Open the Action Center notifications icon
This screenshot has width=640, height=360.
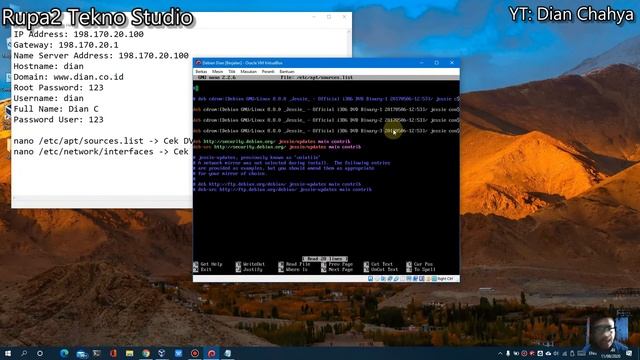pyautogui.click(x=629, y=353)
